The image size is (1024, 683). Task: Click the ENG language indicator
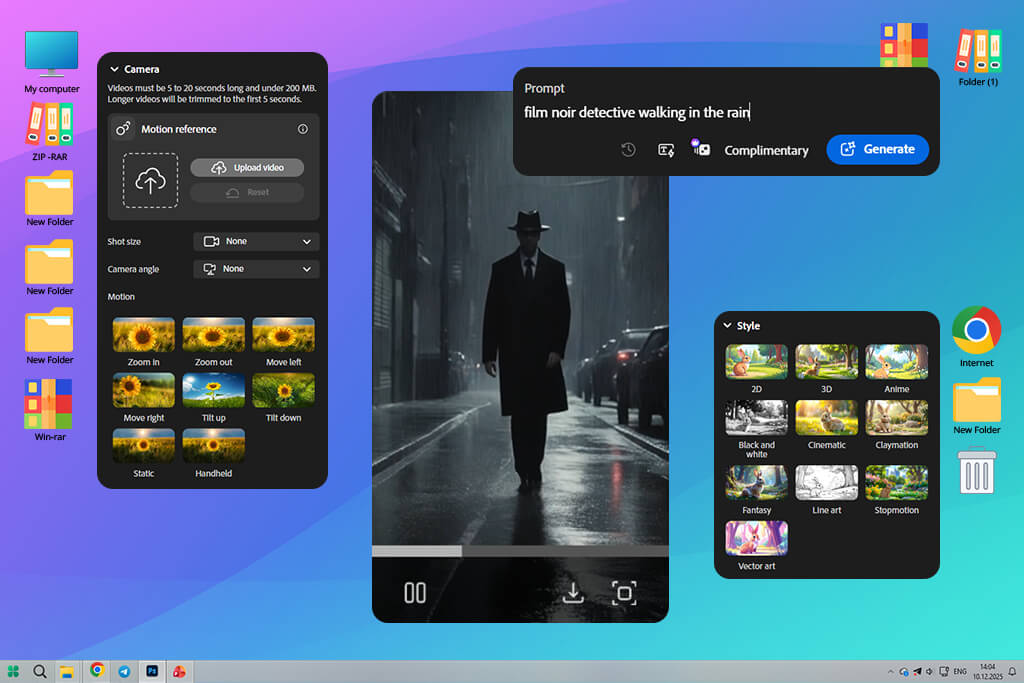(x=960, y=671)
